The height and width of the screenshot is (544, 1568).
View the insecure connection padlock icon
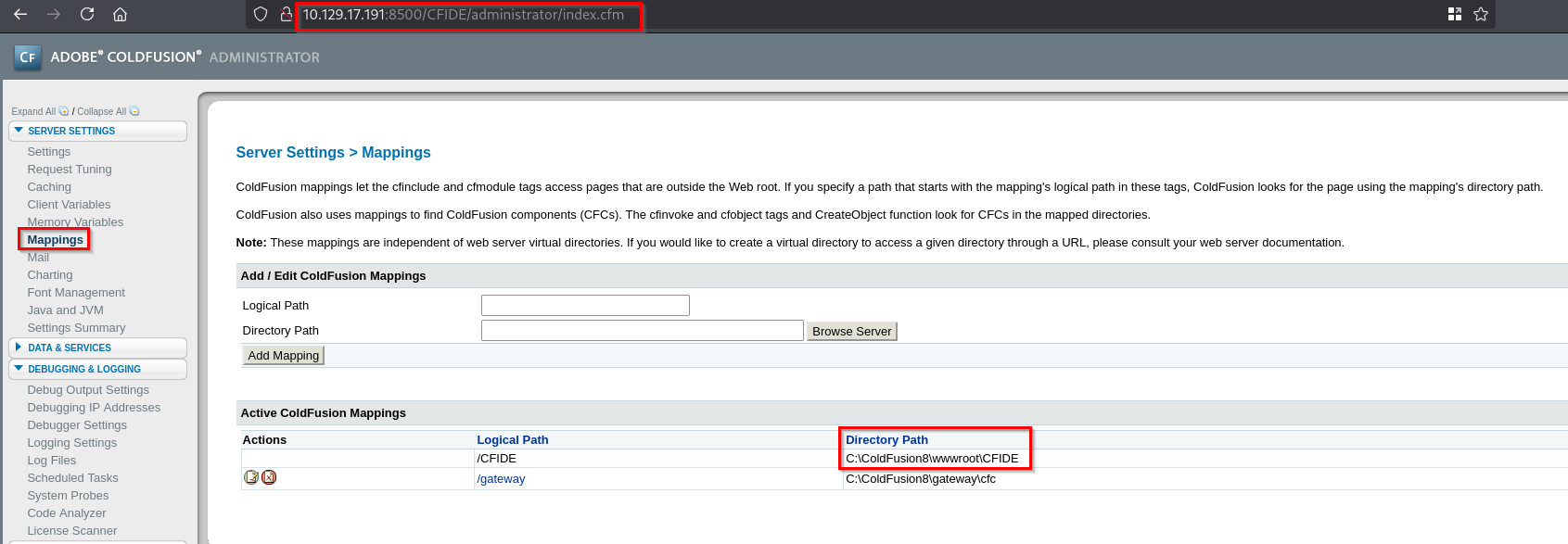(x=287, y=14)
